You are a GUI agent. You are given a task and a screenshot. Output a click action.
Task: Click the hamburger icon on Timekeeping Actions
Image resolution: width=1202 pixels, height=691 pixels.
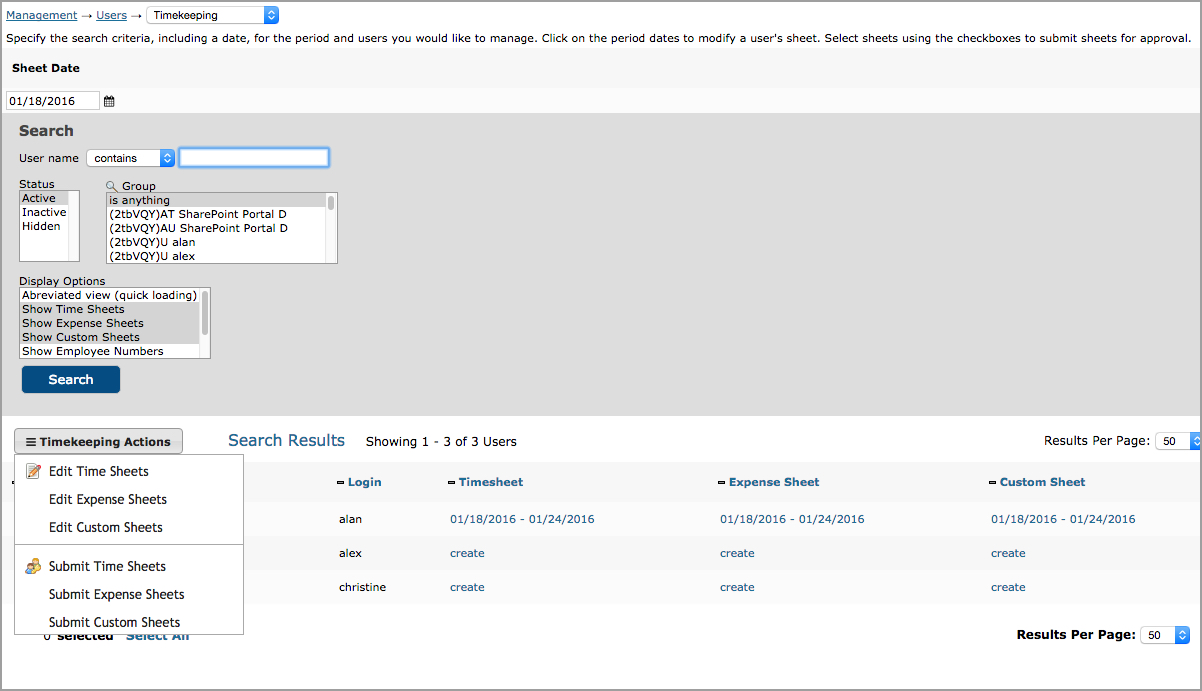pos(31,442)
